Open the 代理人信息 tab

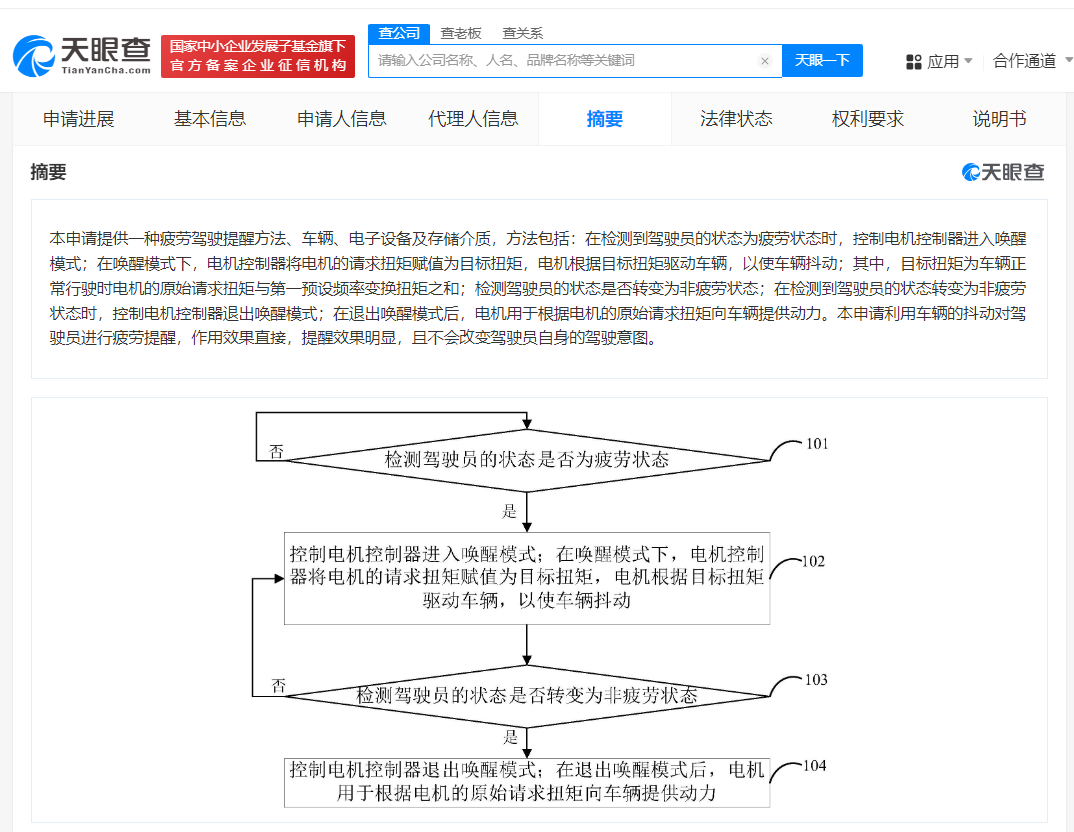click(x=473, y=118)
